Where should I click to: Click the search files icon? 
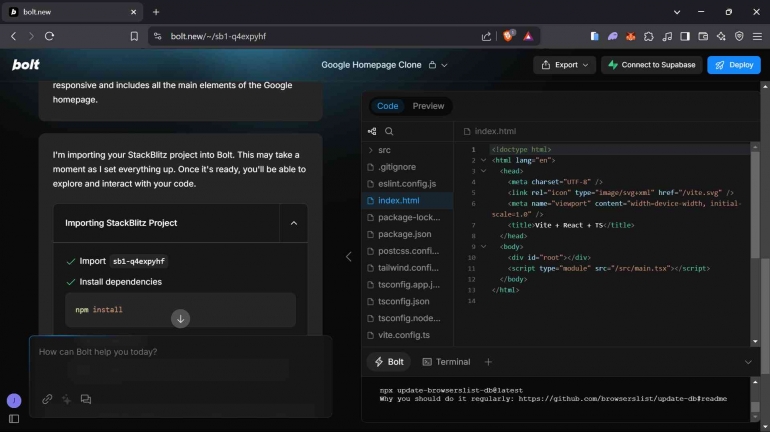pyautogui.click(x=389, y=131)
